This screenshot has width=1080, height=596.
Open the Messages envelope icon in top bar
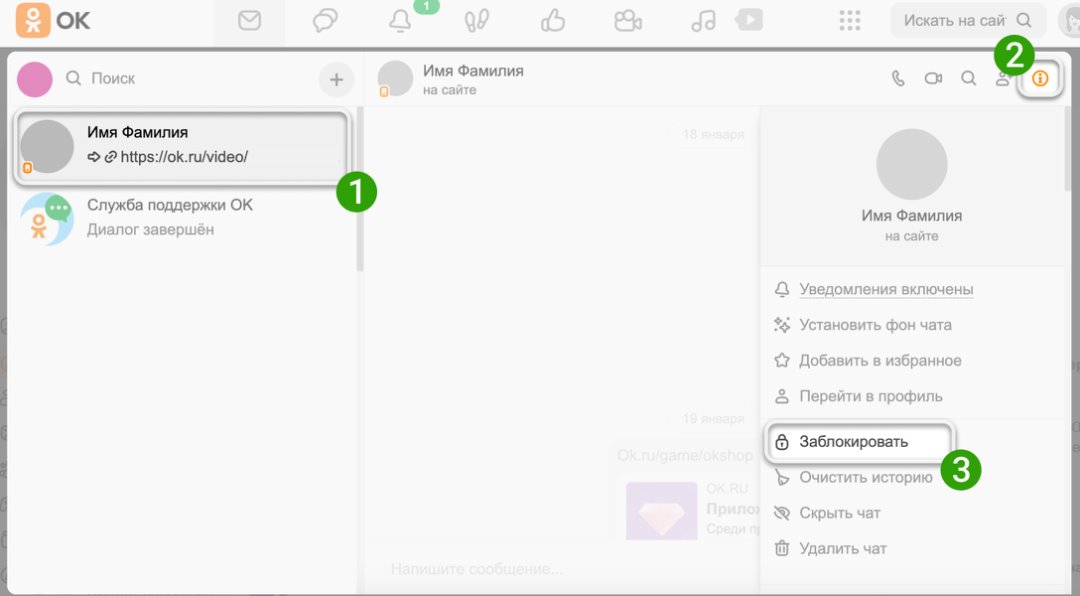[249, 21]
